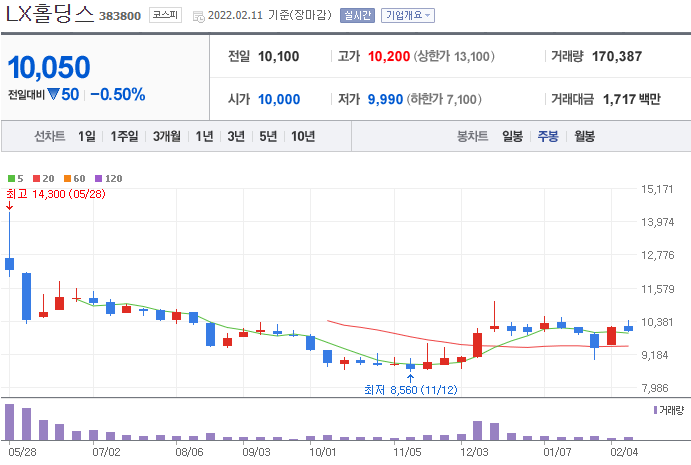Click the high price 10,200
The width and height of the screenshot is (691, 465).
point(389,56)
